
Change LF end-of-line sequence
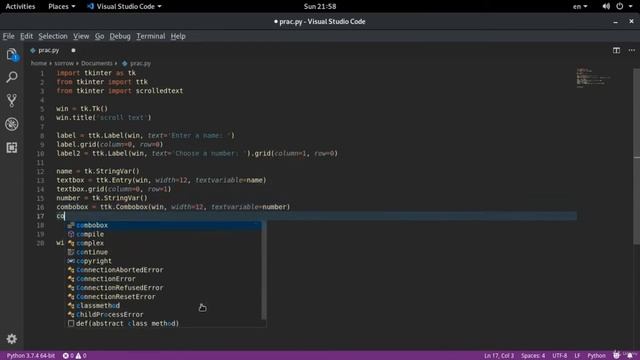[x=577, y=356]
